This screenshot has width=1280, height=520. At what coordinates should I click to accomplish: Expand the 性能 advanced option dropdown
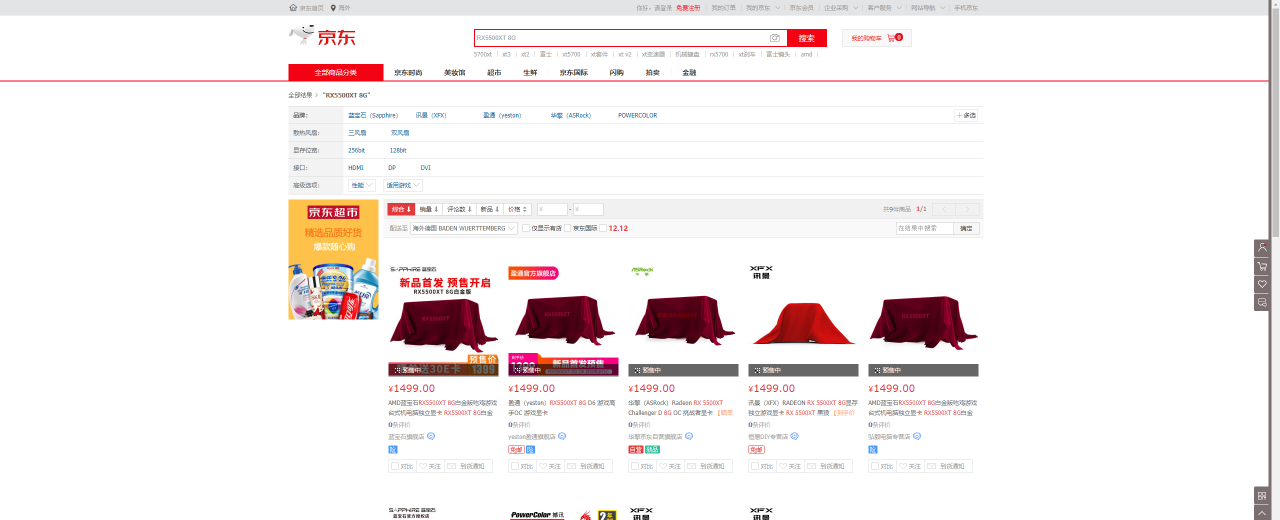click(x=362, y=185)
